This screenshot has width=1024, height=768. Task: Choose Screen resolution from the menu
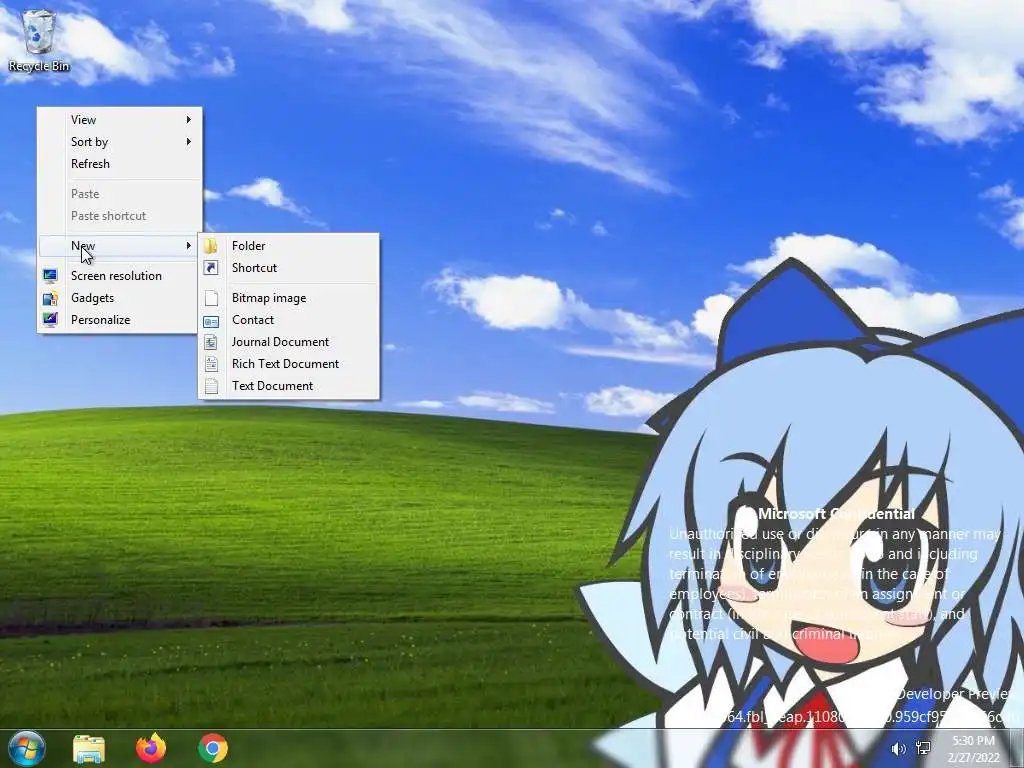coord(120,276)
